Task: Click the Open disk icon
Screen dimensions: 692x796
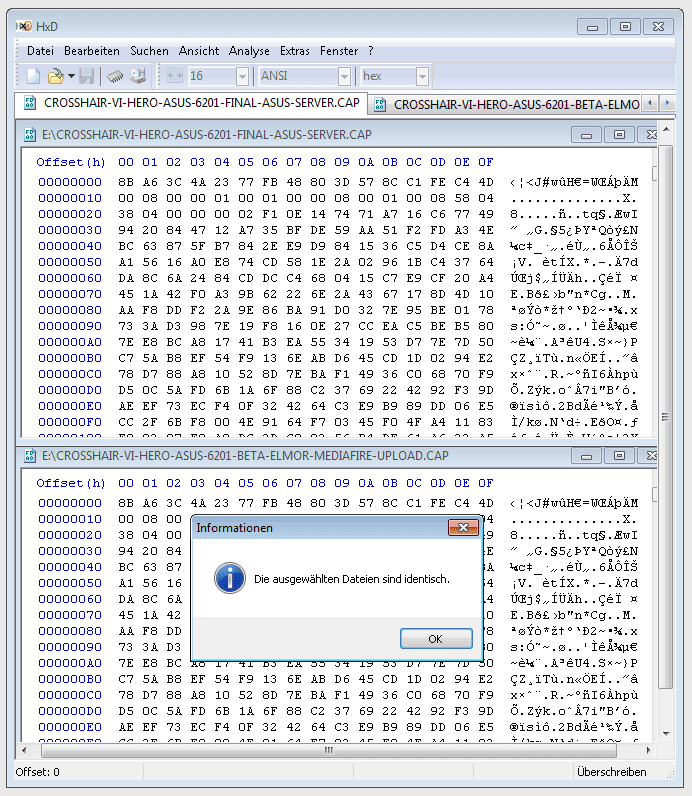Action: [138, 76]
